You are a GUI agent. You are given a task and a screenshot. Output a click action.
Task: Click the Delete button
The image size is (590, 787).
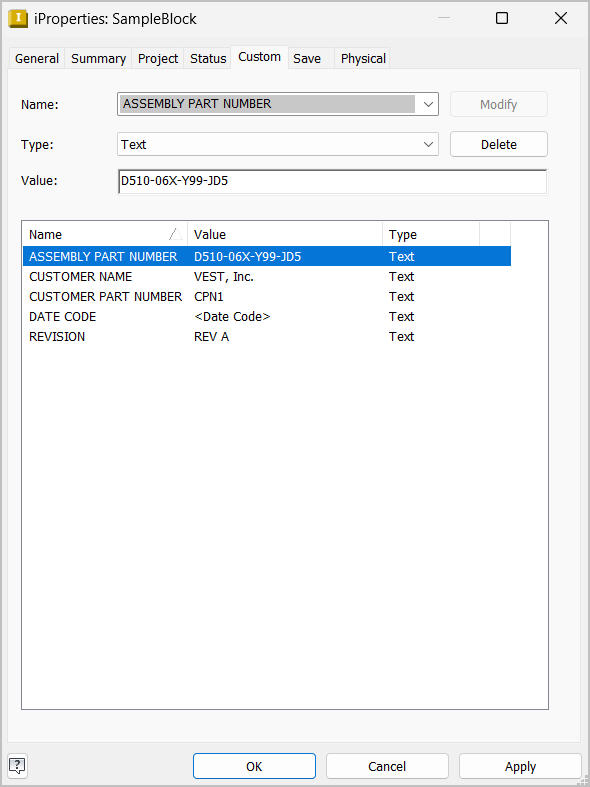pyautogui.click(x=499, y=145)
